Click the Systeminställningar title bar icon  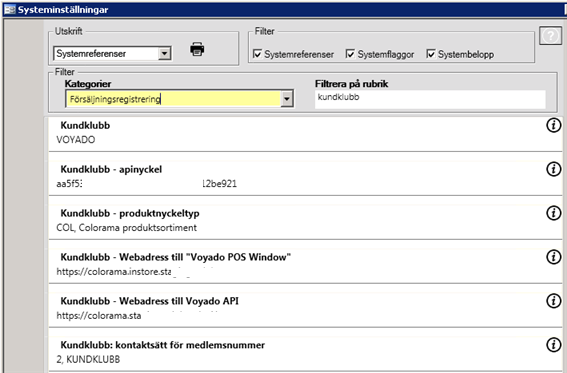(x=10, y=10)
